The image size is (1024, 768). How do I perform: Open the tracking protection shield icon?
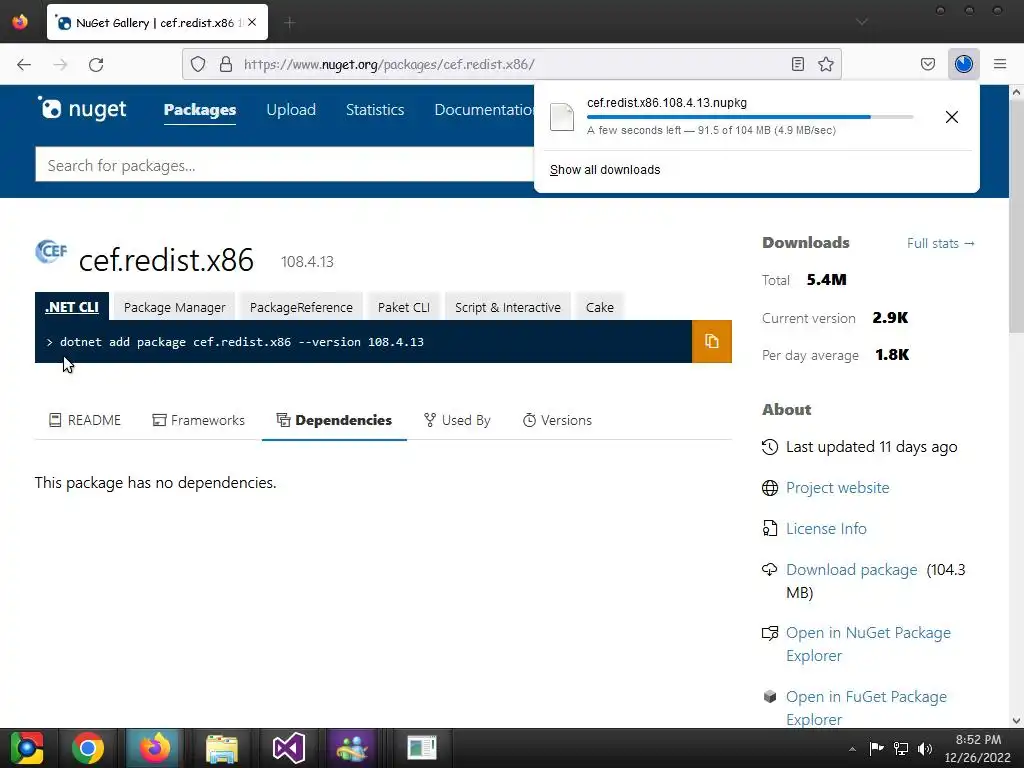198,64
